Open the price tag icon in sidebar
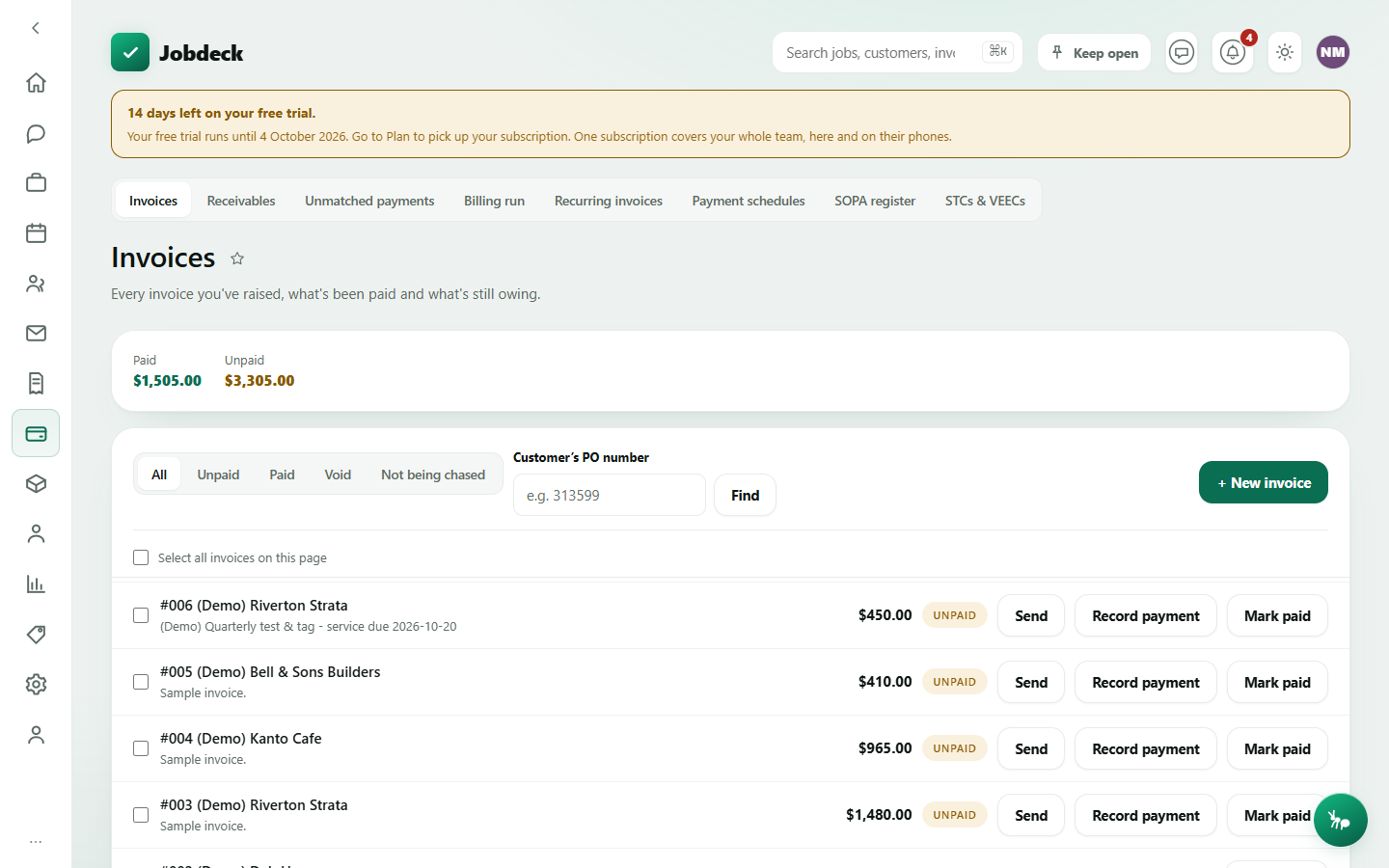This screenshot has height=868, width=1389. click(36, 635)
